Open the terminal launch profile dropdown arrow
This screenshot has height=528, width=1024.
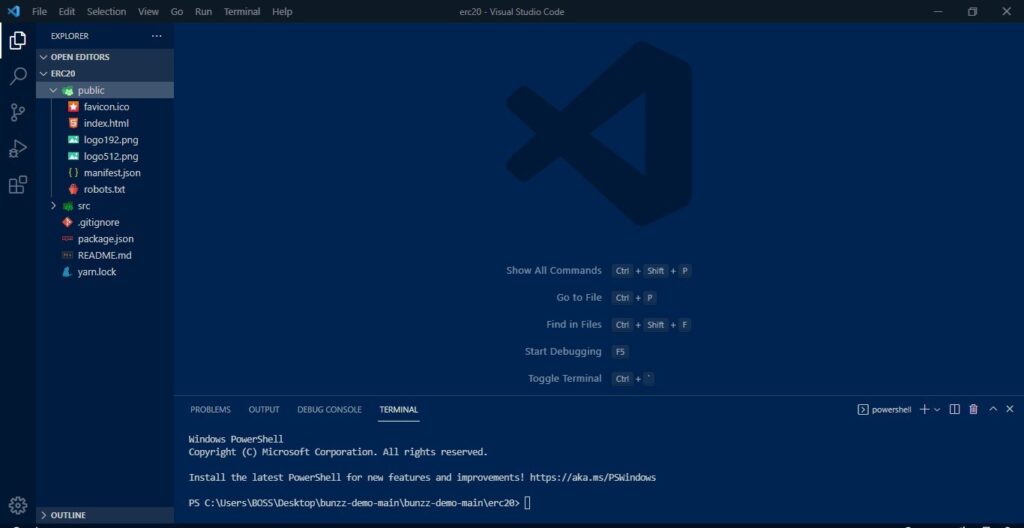[x=936, y=409]
